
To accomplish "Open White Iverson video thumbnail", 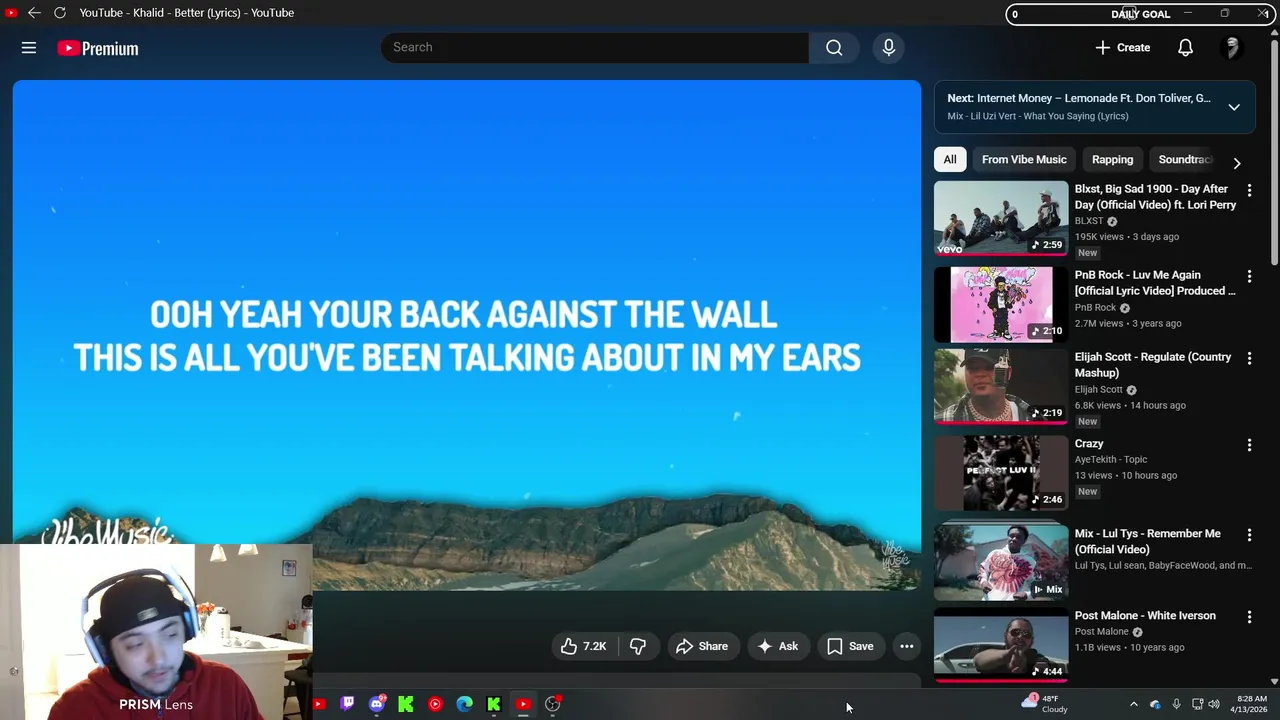I will pyautogui.click(x=1001, y=645).
